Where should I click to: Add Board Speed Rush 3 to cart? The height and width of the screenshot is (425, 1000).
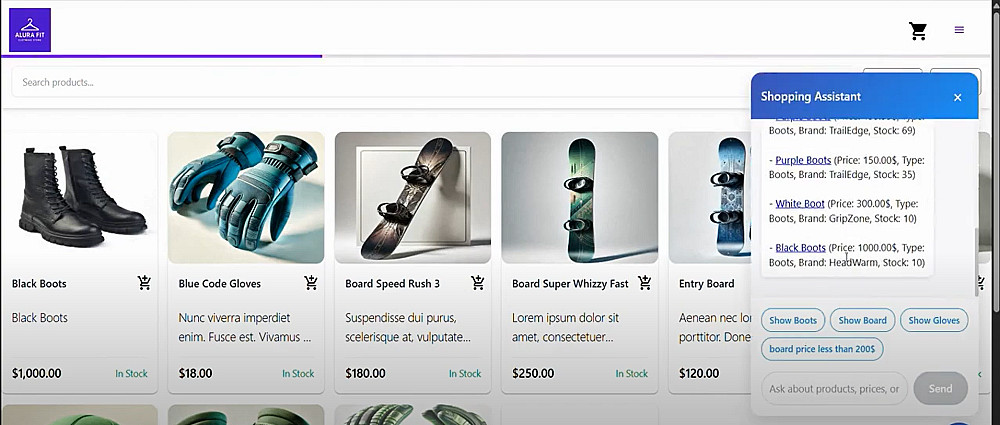[478, 283]
